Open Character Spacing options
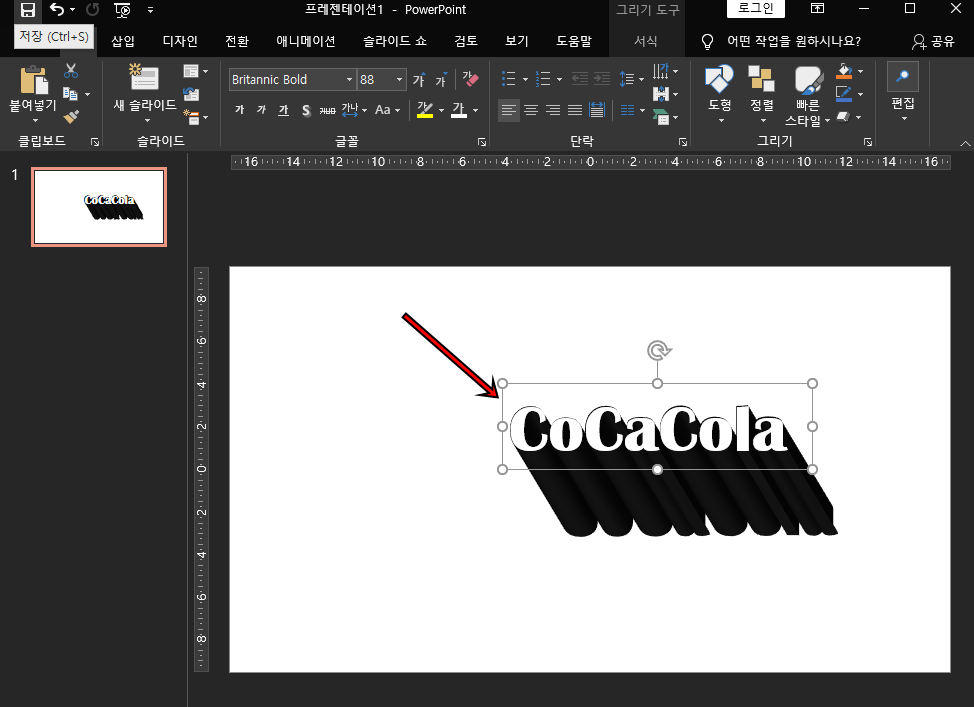Viewport: 974px width, 707px height. (354, 110)
